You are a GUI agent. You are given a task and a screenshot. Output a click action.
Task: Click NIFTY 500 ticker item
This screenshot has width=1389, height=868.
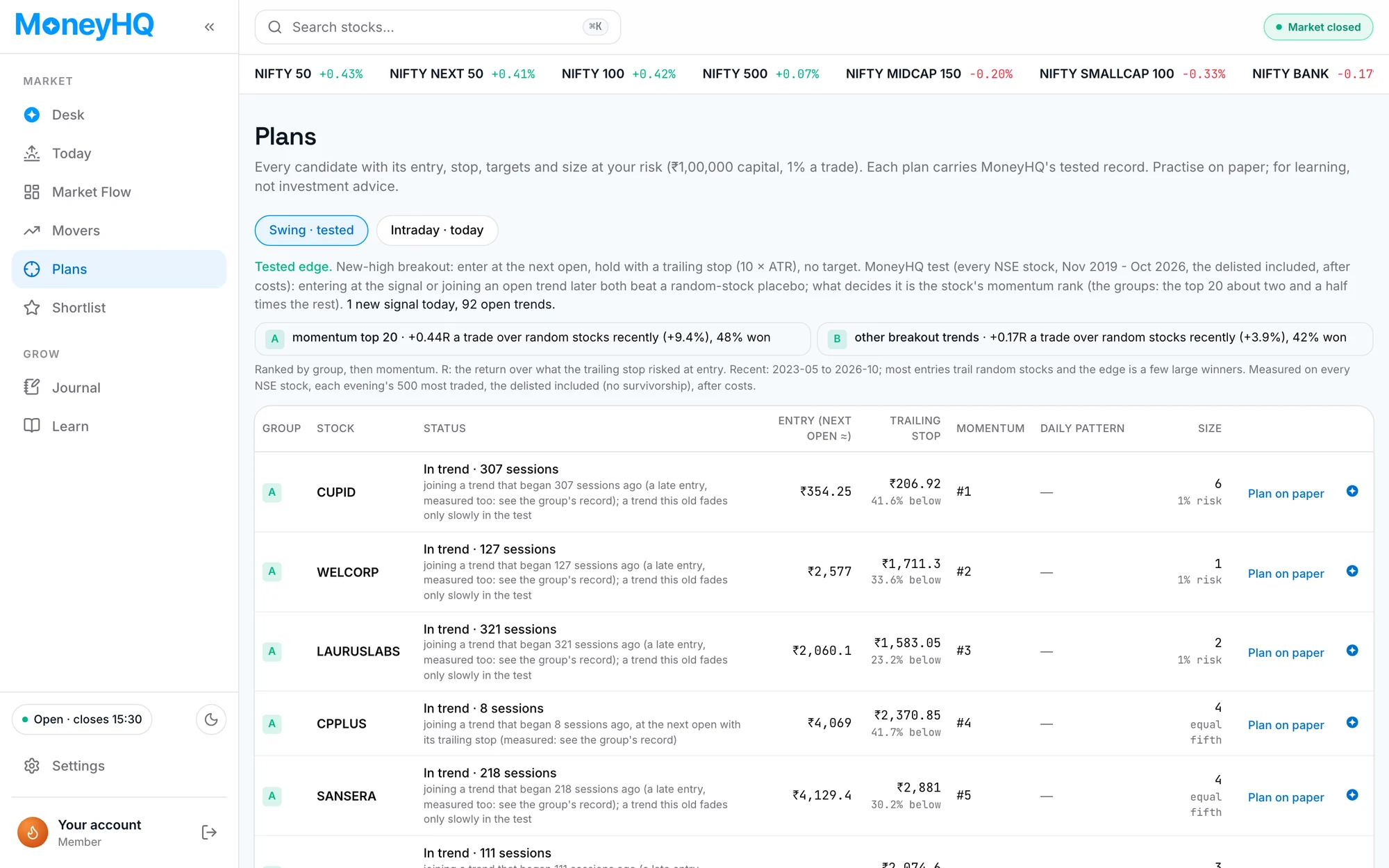pos(760,74)
